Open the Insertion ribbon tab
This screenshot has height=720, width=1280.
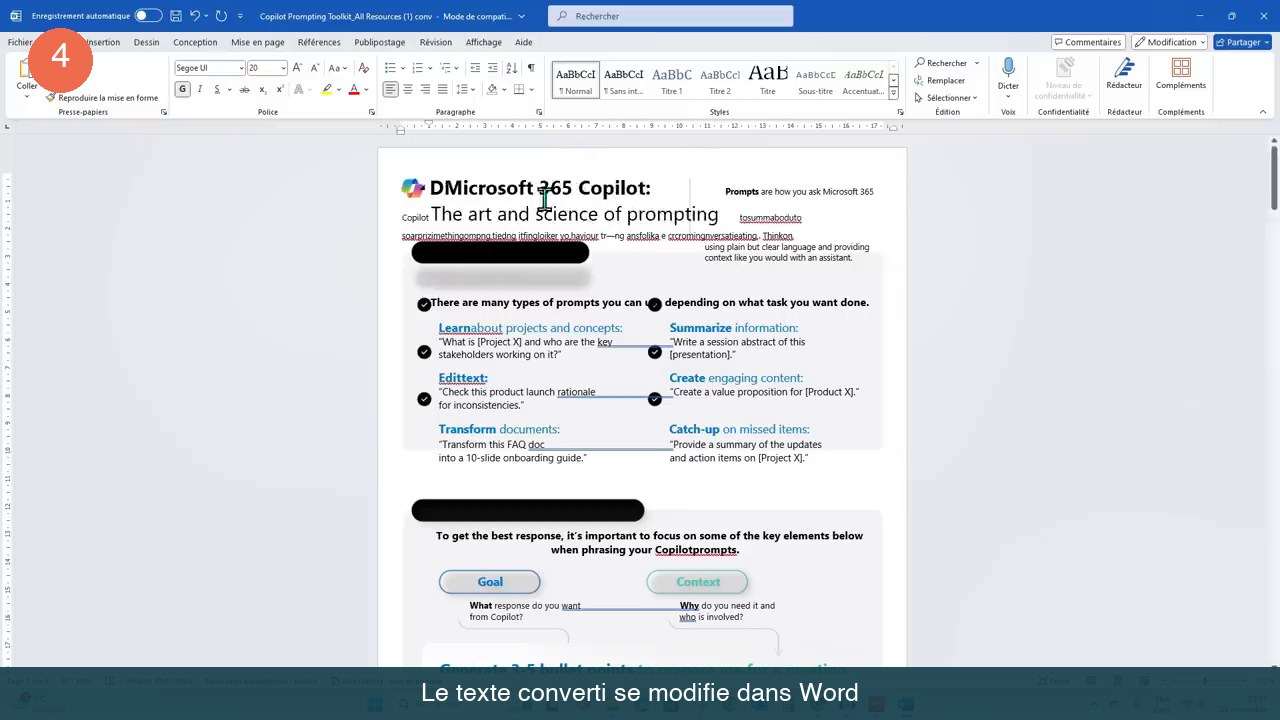click(x=101, y=42)
